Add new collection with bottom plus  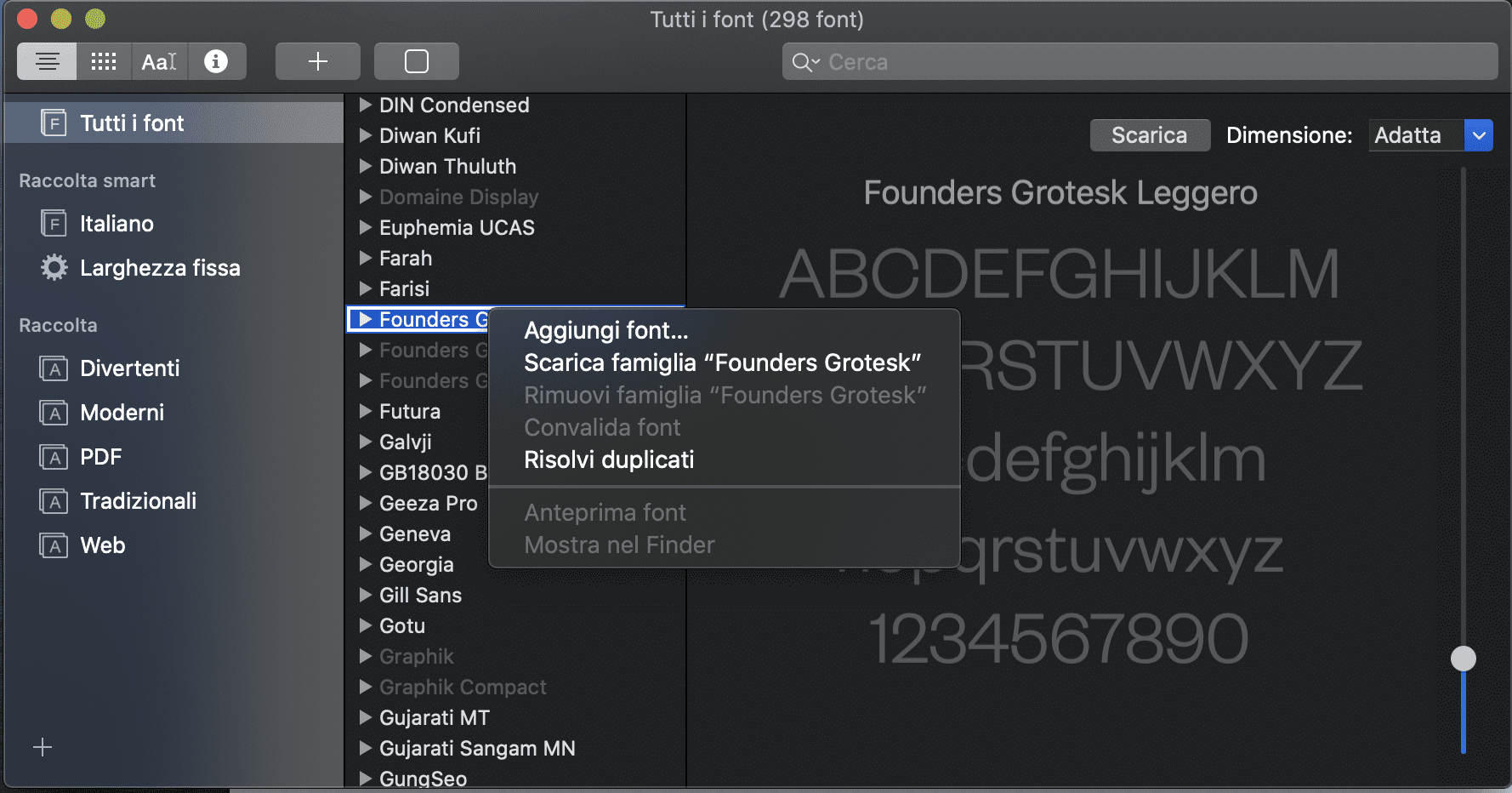43,747
